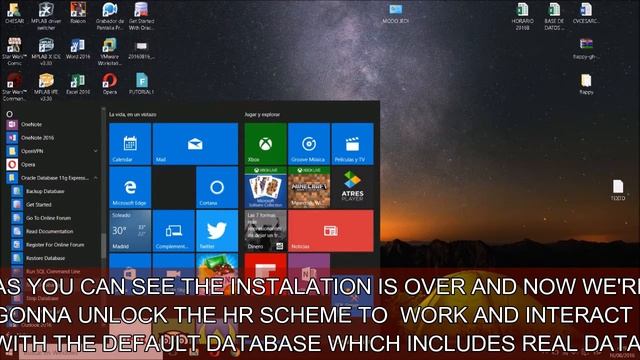Open the Groove Música tile
This screenshot has width=640, height=360.
309,144
